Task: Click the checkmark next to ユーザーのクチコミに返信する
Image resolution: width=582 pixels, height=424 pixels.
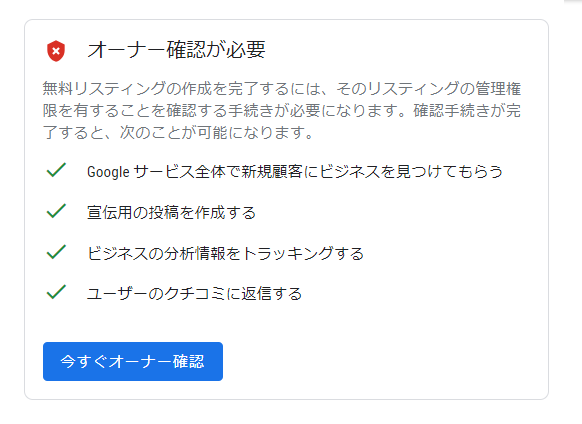Action: [56, 292]
